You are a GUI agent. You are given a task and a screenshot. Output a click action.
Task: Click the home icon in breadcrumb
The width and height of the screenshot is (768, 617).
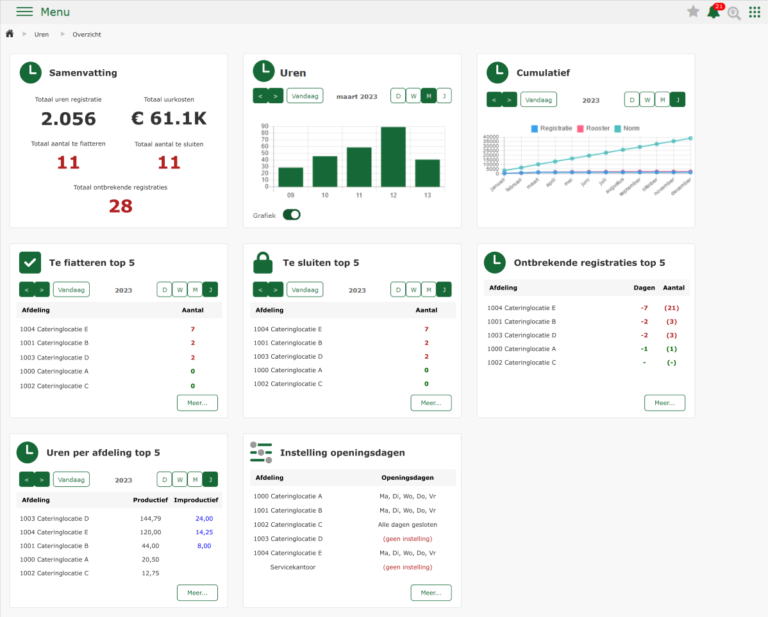pos(10,34)
